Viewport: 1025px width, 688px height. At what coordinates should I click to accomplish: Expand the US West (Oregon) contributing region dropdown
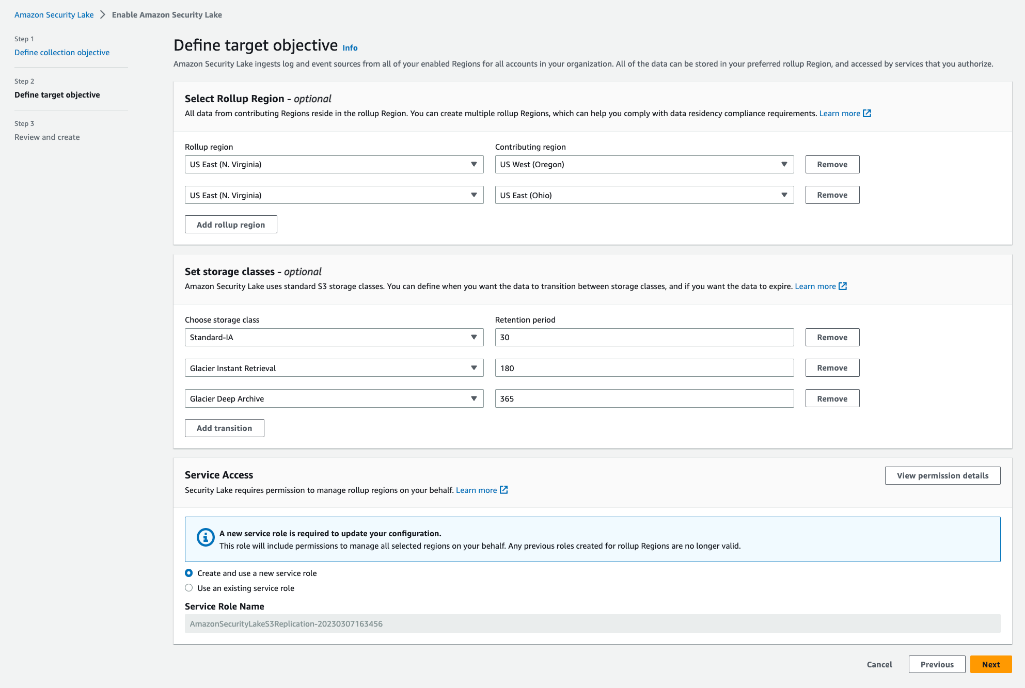coord(643,164)
